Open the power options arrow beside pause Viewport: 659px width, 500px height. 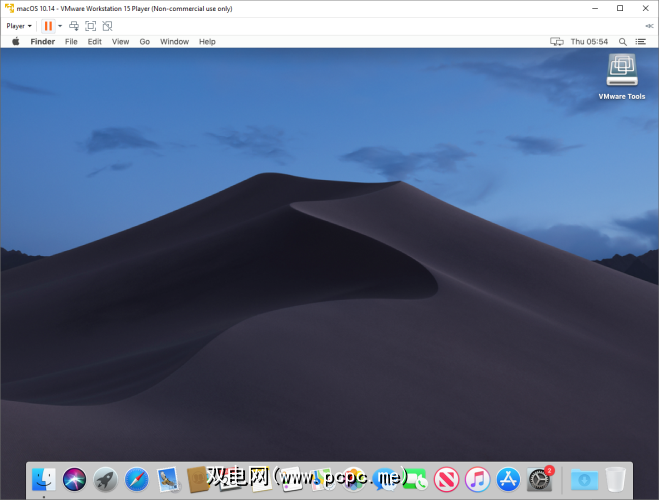point(60,26)
